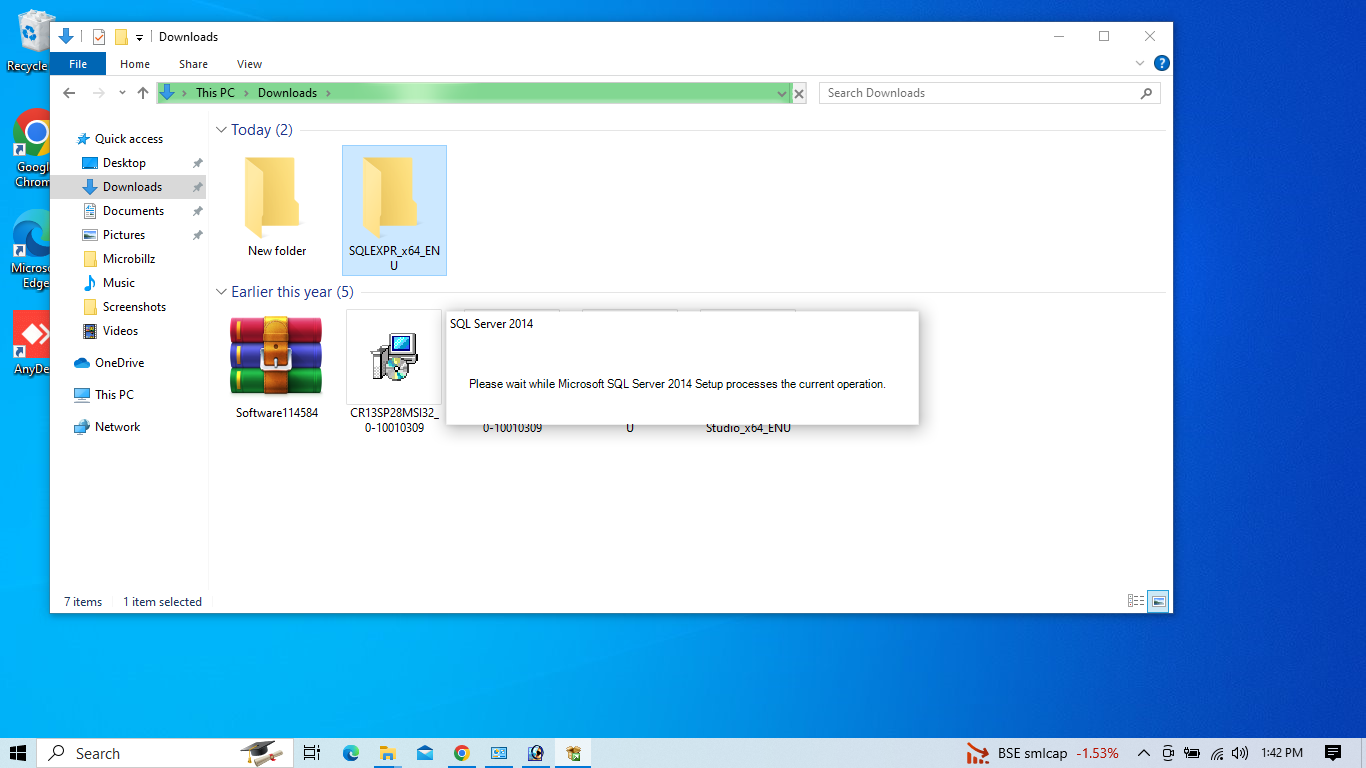Open Google Chrome from the taskbar
Viewport: 1366px width, 768px height.
tap(461, 753)
